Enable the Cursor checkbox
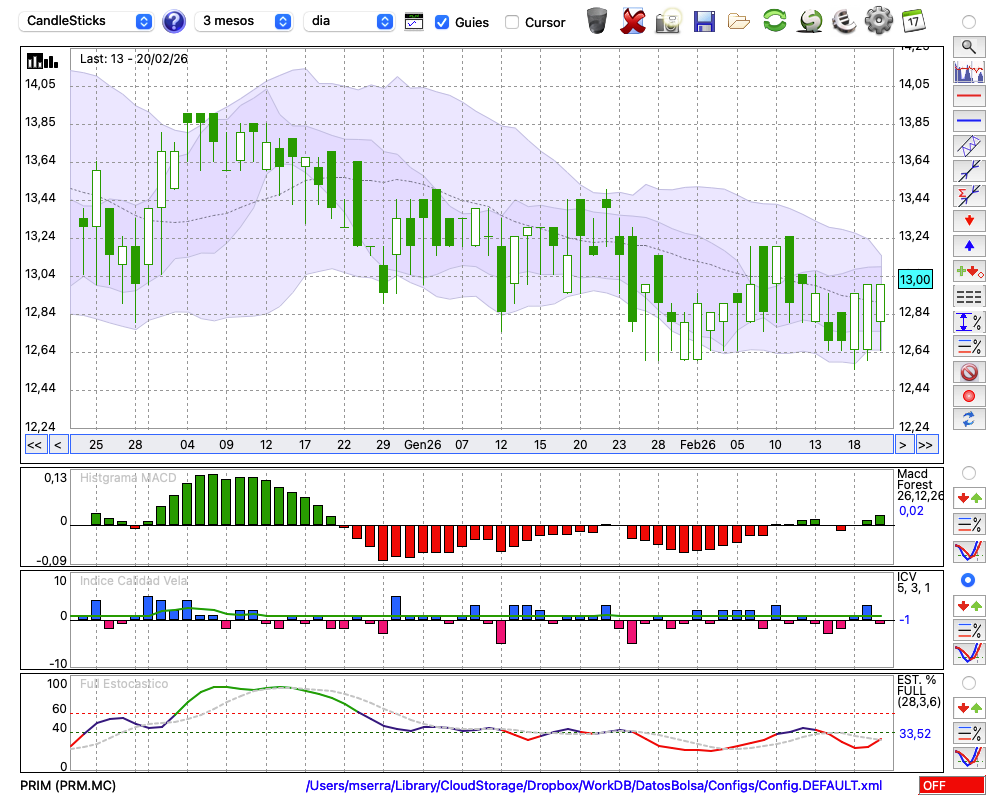Image resolution: width=1000 pixels, height=800 pixels. [x=512, y=22]
